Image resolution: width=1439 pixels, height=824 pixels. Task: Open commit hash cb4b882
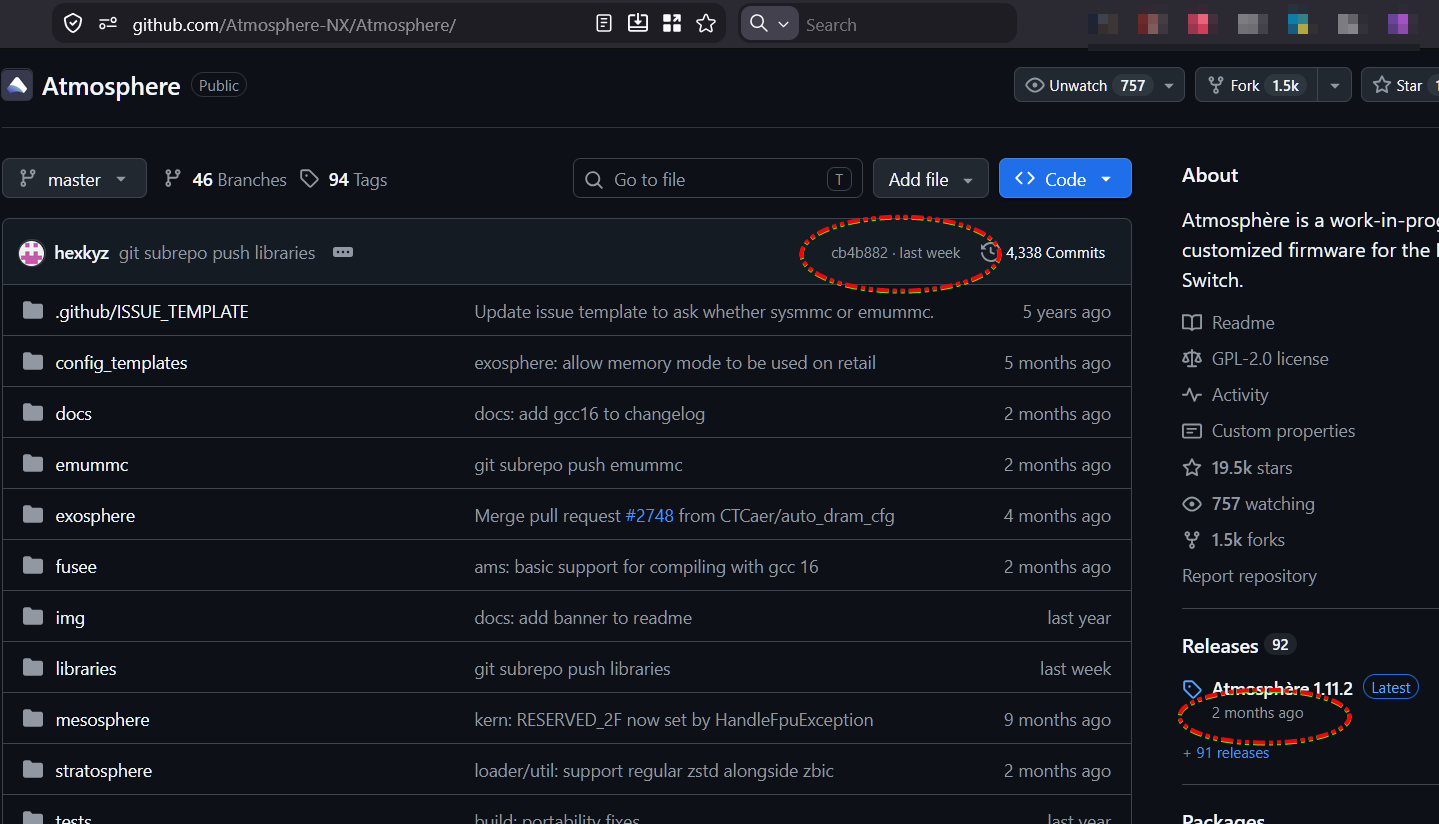(859, 253)
